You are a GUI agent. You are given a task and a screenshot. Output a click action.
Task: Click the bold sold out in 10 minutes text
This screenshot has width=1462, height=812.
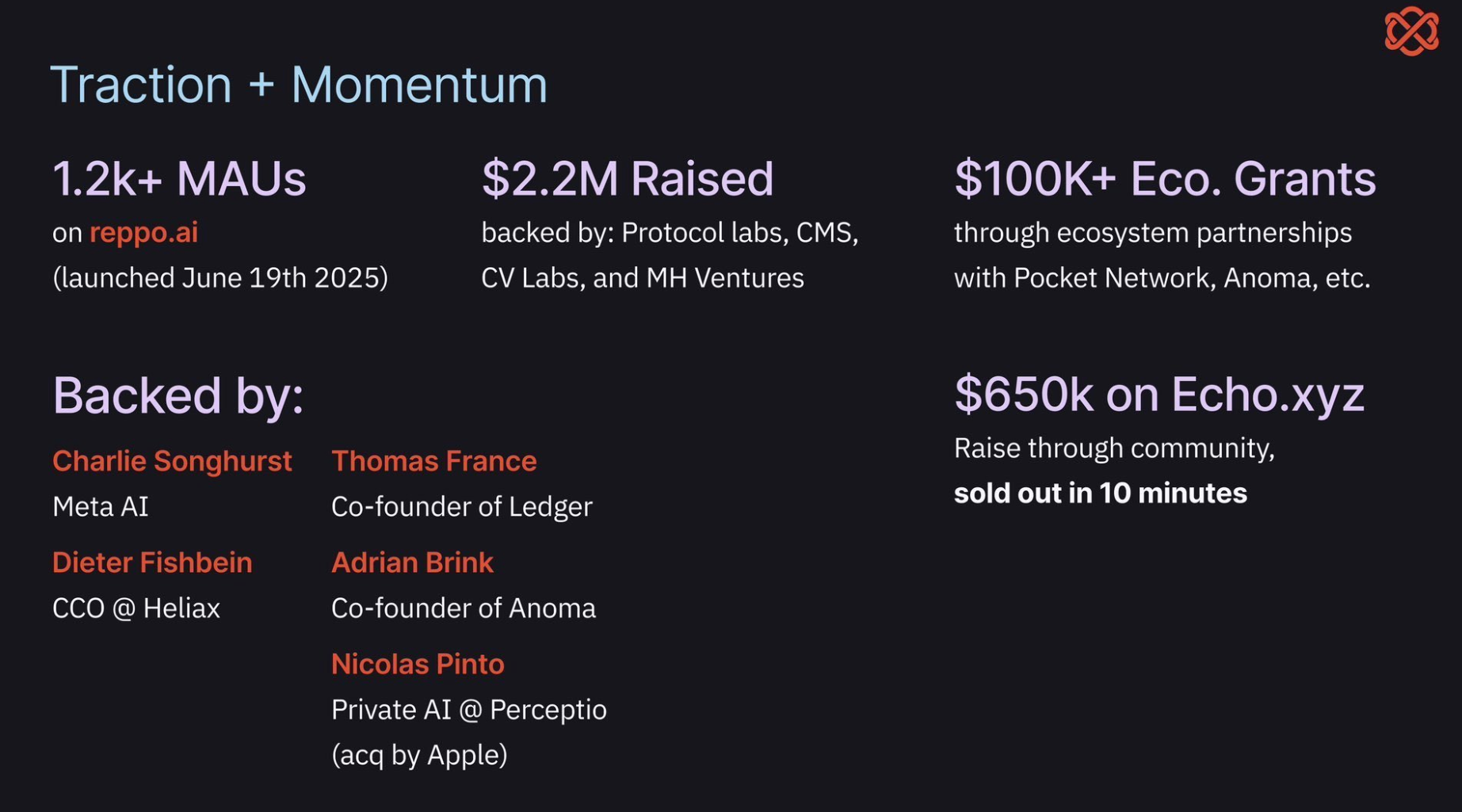click(x=1100, y=494)
